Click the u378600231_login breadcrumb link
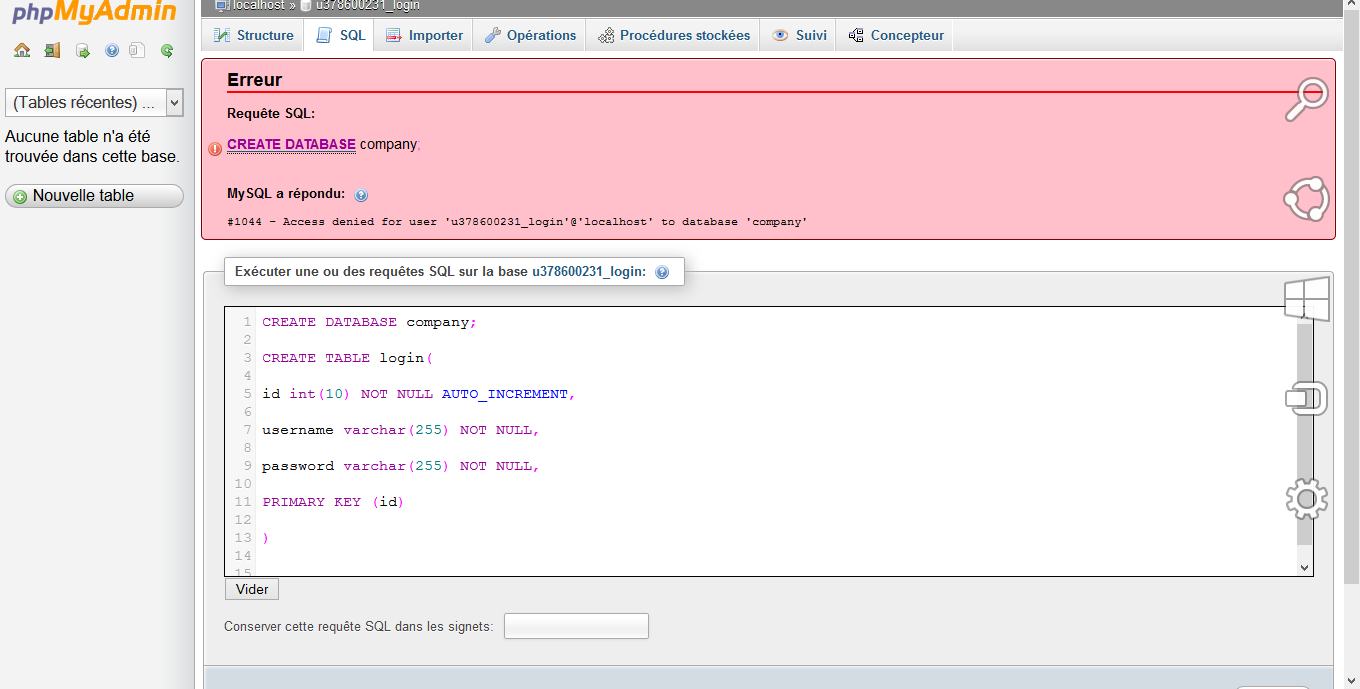1360x689 pixels. click(367, 5)
